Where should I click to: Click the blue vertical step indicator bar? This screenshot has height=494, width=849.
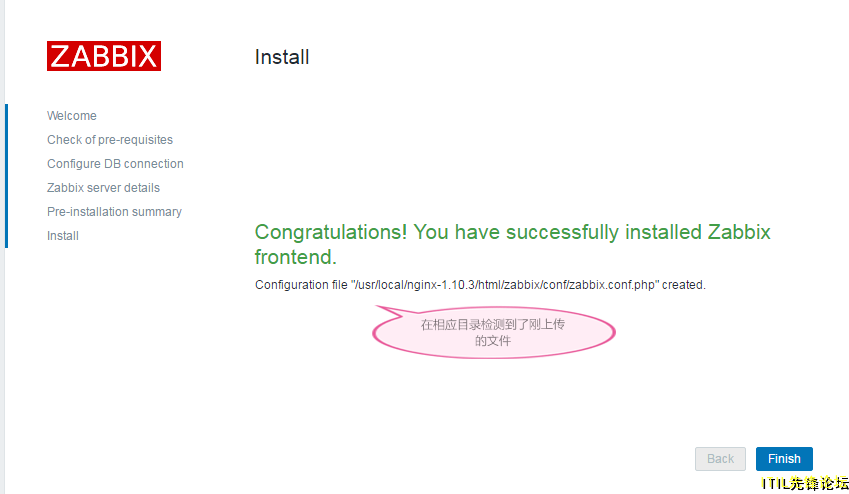(6, 176)
